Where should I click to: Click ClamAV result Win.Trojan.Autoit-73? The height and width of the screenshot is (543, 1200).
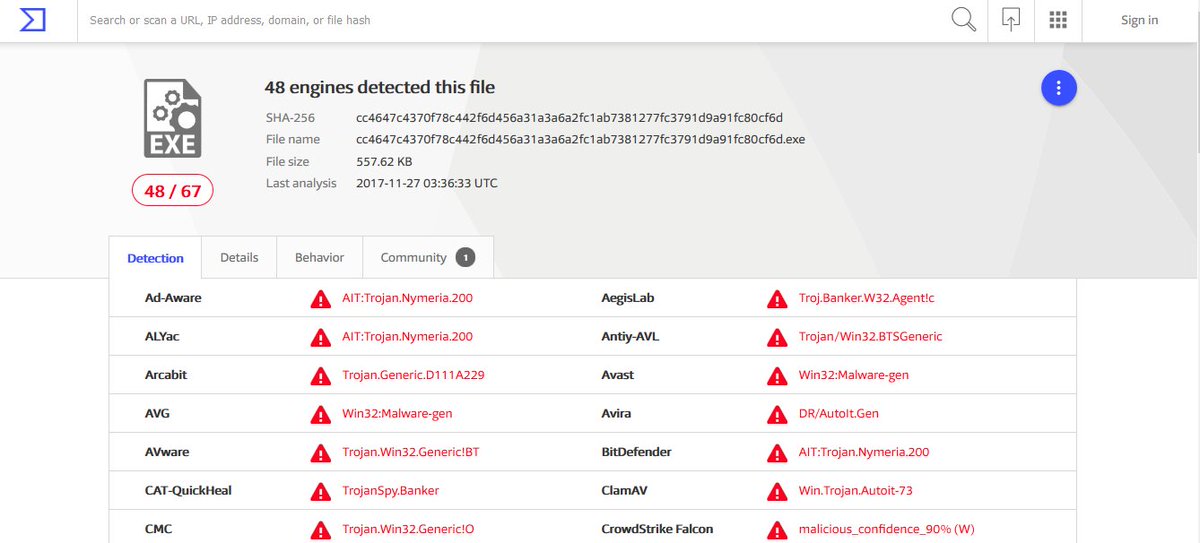856,491
